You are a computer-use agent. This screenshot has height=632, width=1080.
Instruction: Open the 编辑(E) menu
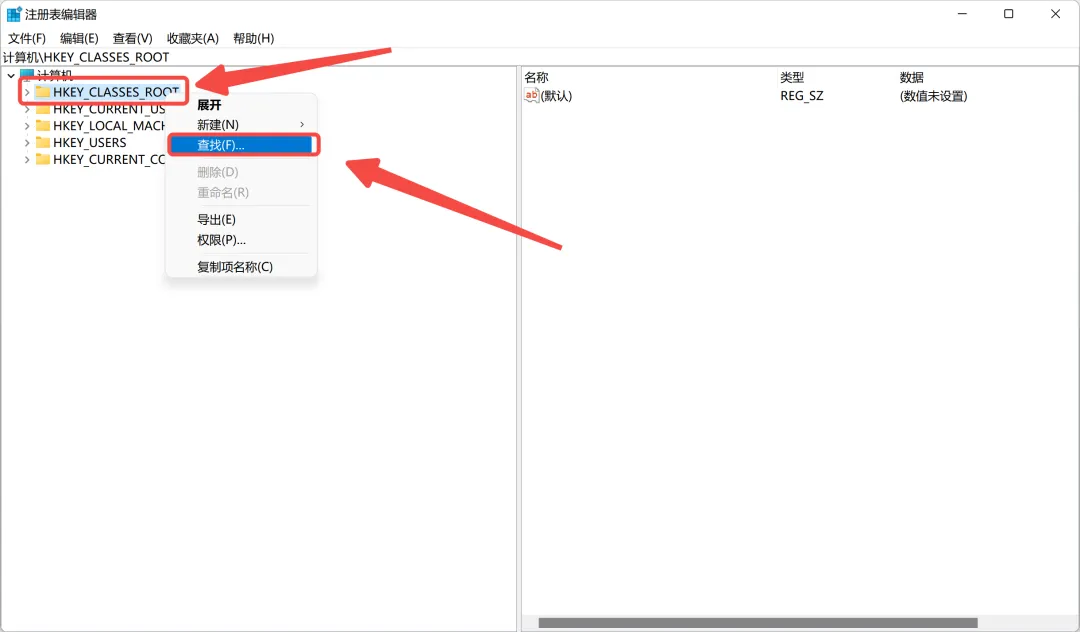point(79,39)
